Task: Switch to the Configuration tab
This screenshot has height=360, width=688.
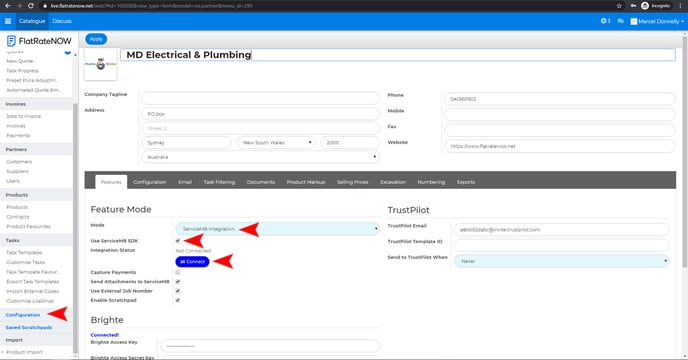Action: coord(150,182)
